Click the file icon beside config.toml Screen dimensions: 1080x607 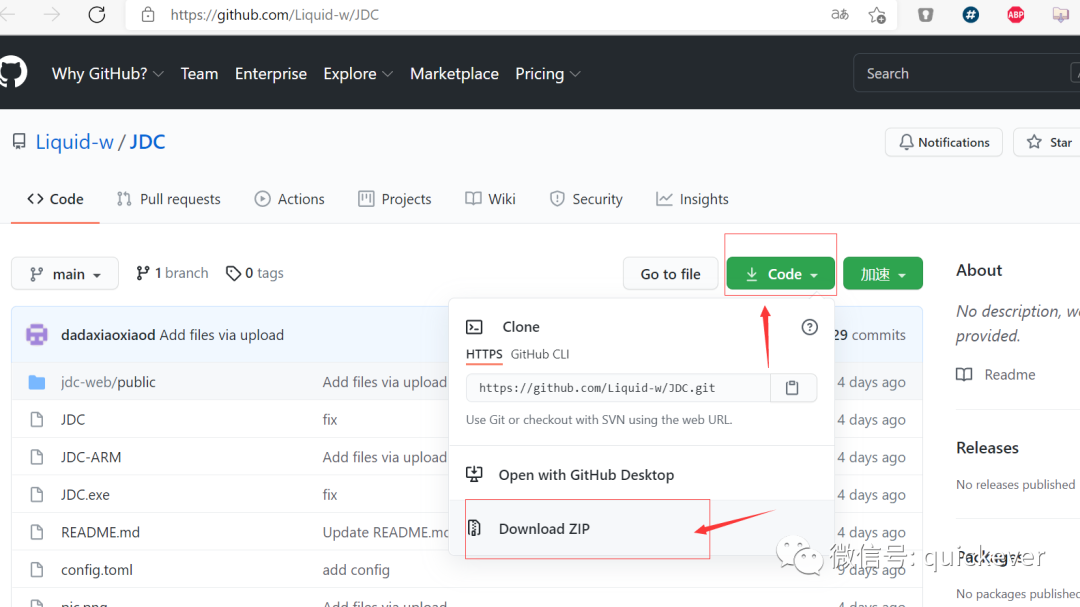(x=37, y=570)
